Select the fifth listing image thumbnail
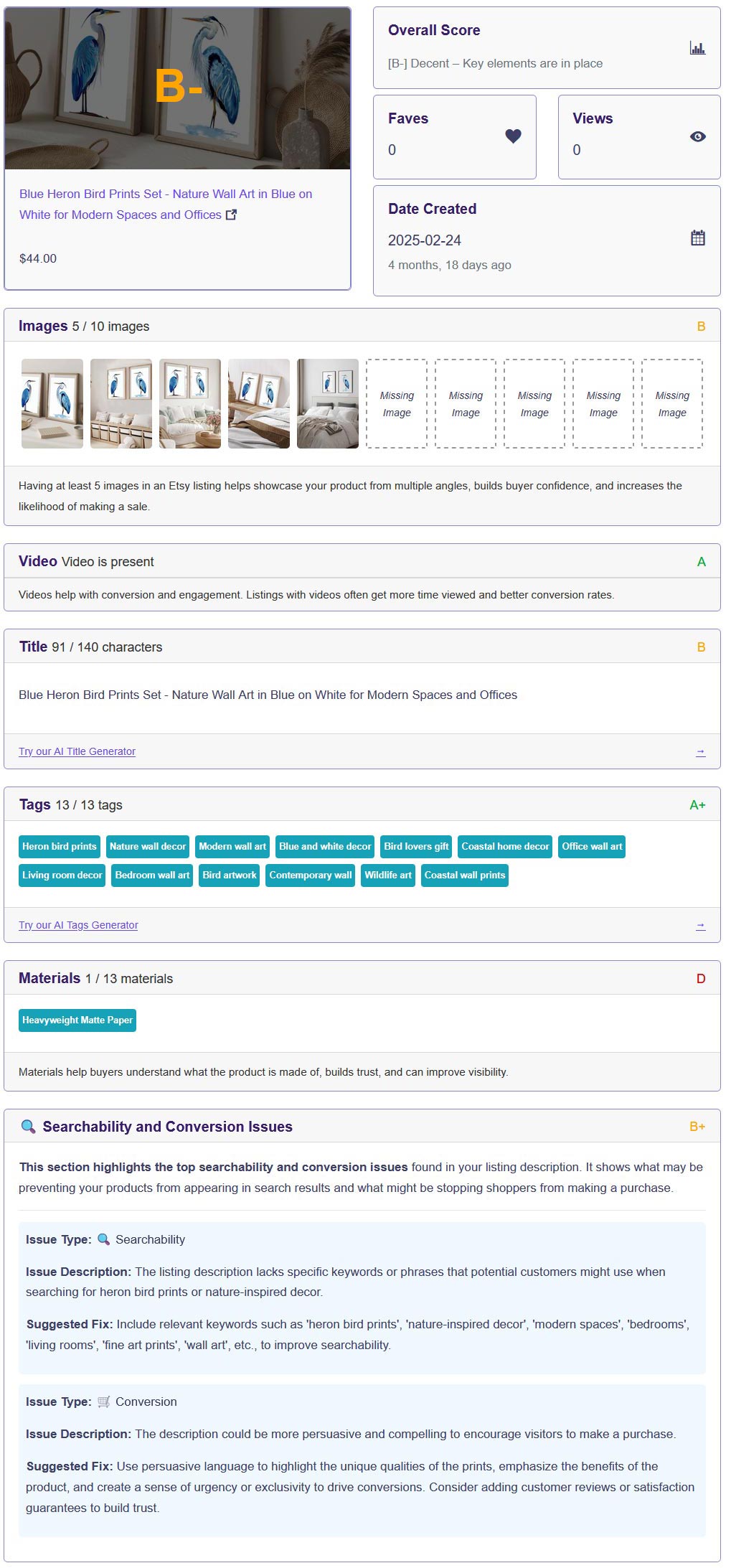Viewport: 731px width, 1568px height. click(328, 403)
